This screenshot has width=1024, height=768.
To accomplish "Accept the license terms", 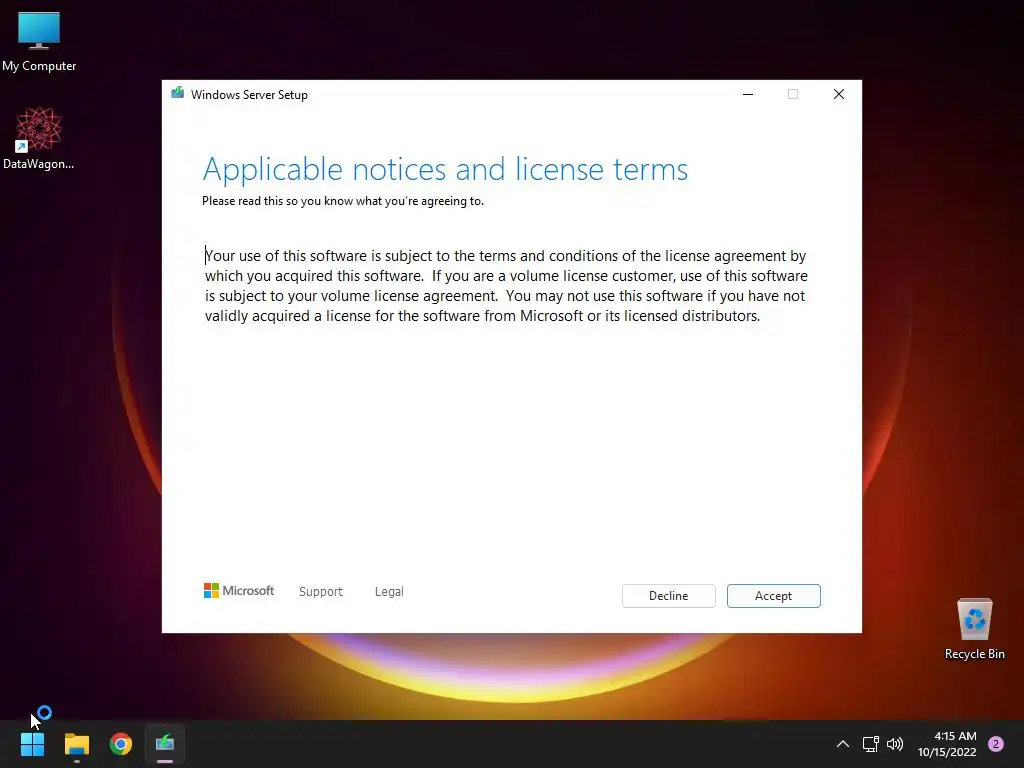I will click(773, 596).
